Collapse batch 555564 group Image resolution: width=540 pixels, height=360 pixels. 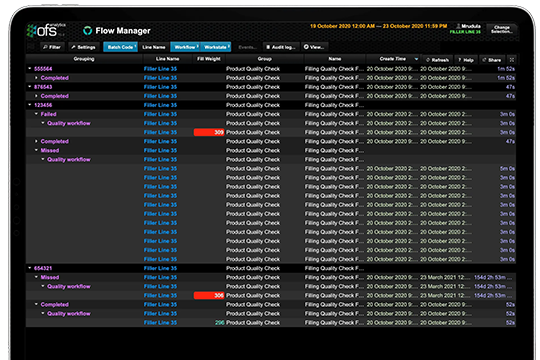click(x=30, y=69)
